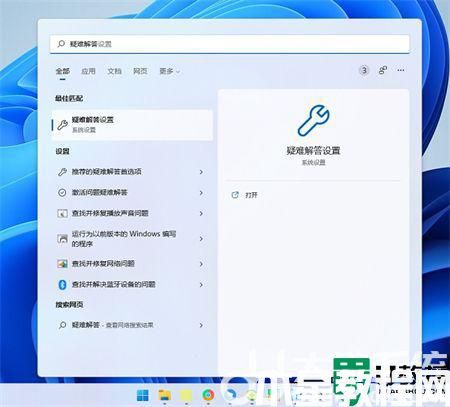Image resolution: width=450 pixels, height=407 pixels.
Task: Switch to the 应用 tab
Action: 88,71
